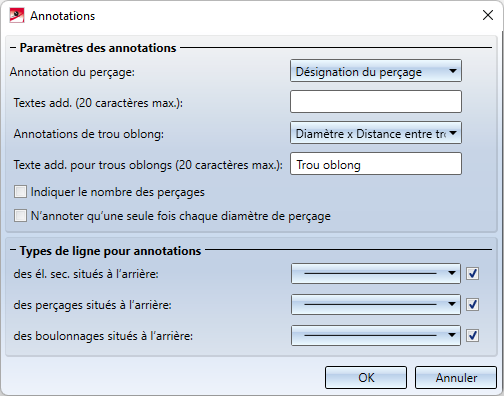Check N'annoter qu'une seule fois chaque diamètre
504x396 pixels.
[20, 216]
